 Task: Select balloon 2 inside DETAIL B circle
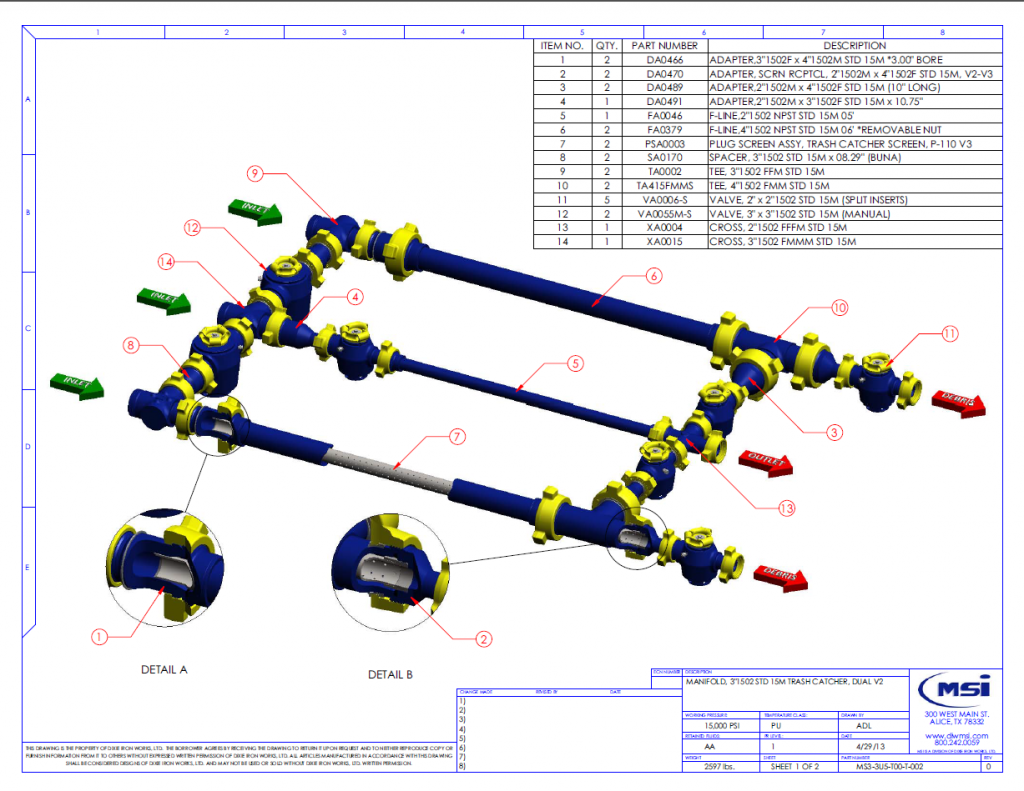click(483, 637)
